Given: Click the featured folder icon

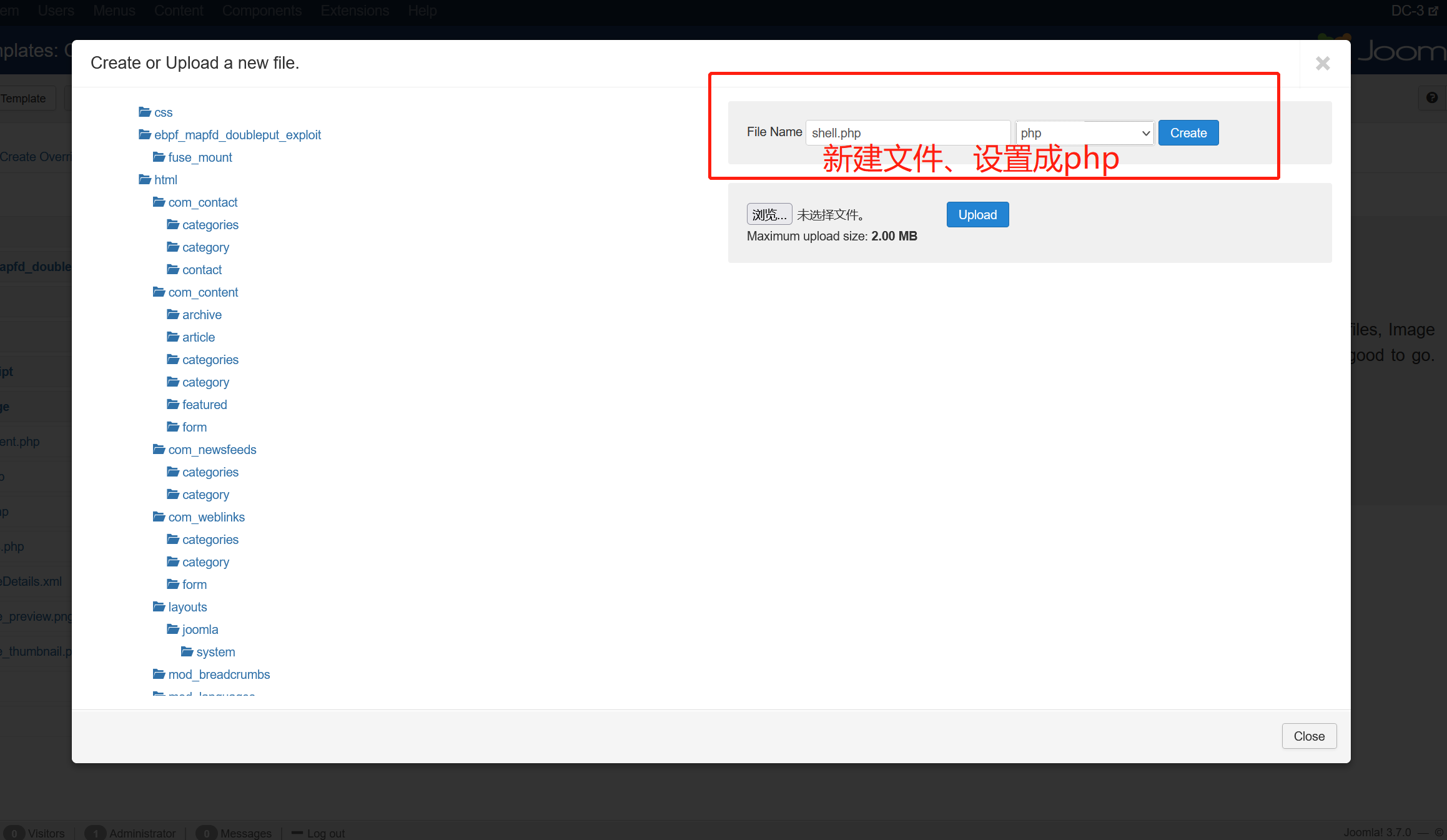Looking at the screenshot, I should (173, 405).
